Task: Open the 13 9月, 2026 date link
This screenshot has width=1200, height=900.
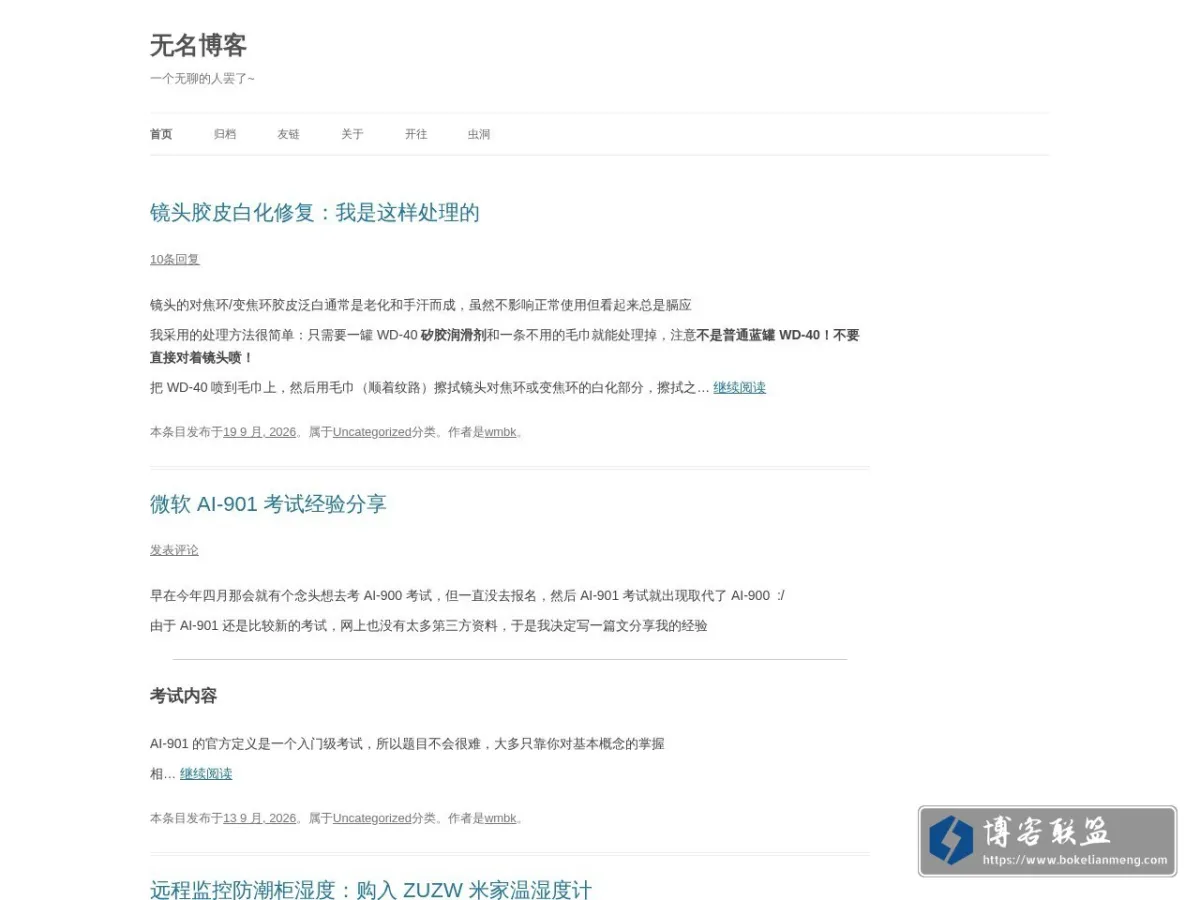Action: [x=260, y=818]
